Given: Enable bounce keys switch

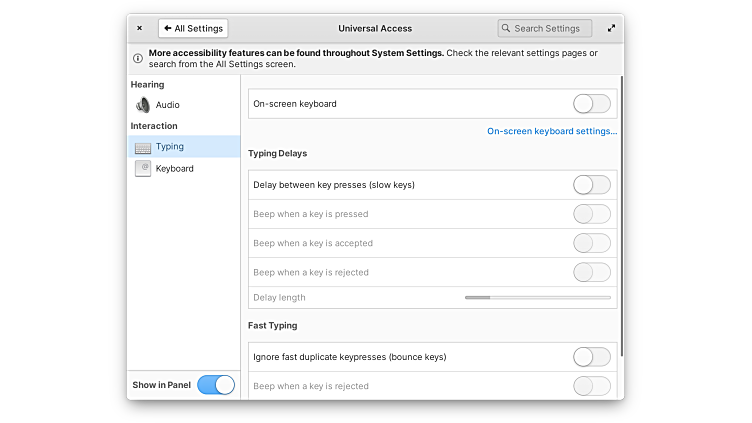Looking at the screenshot, I should [x=591, y=357].
